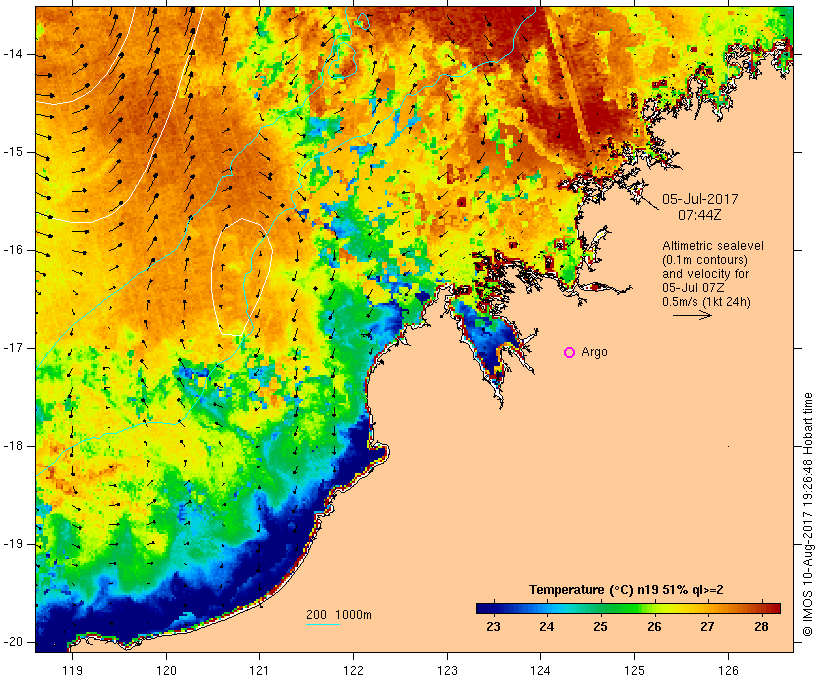Click colorbar tick label '28'
Viewport: 820px width, 680px height.
(x=761, y=627)
